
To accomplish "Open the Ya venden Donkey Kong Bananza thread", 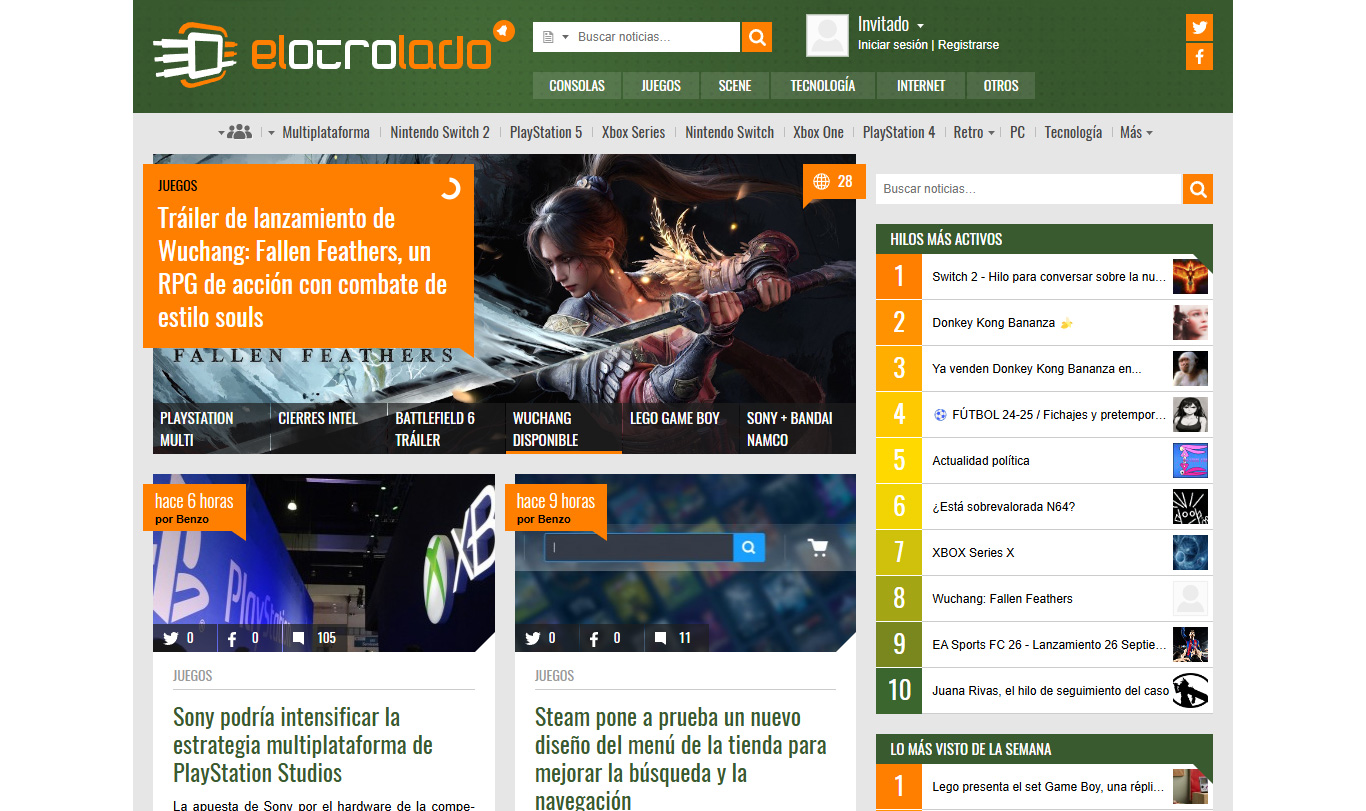I will [1036, 369].
